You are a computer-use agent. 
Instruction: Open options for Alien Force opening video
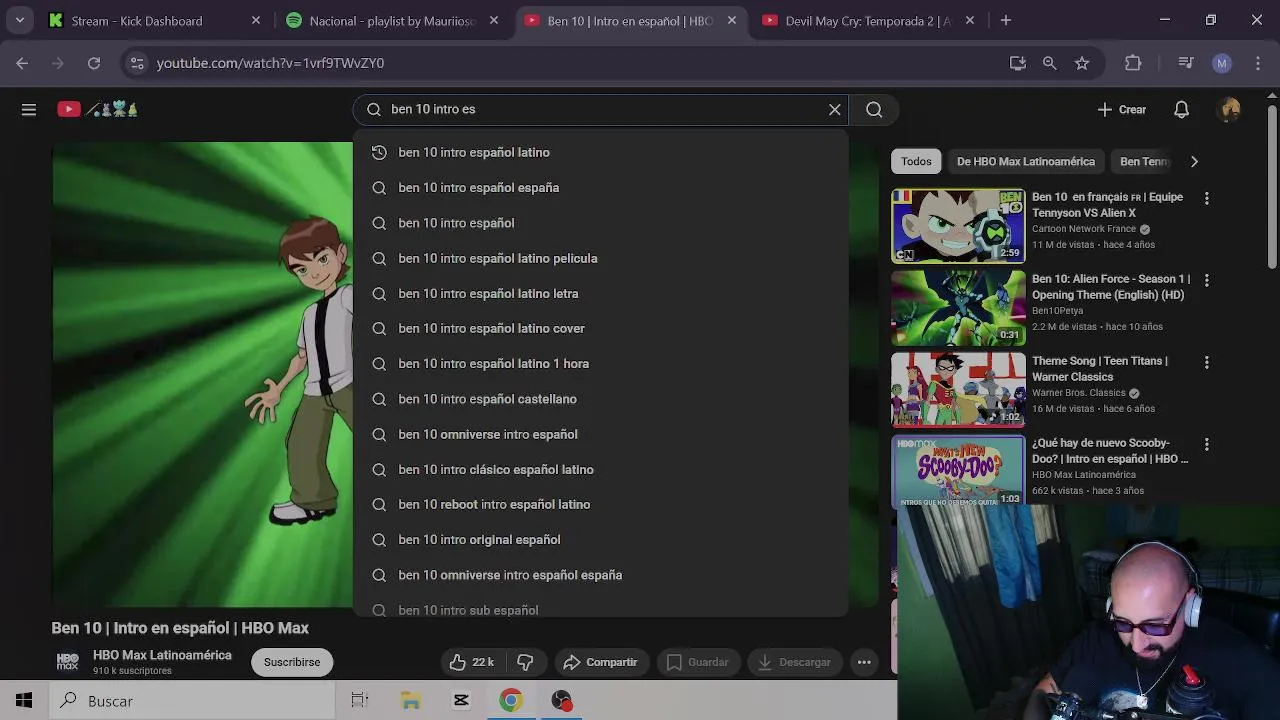1206,281
